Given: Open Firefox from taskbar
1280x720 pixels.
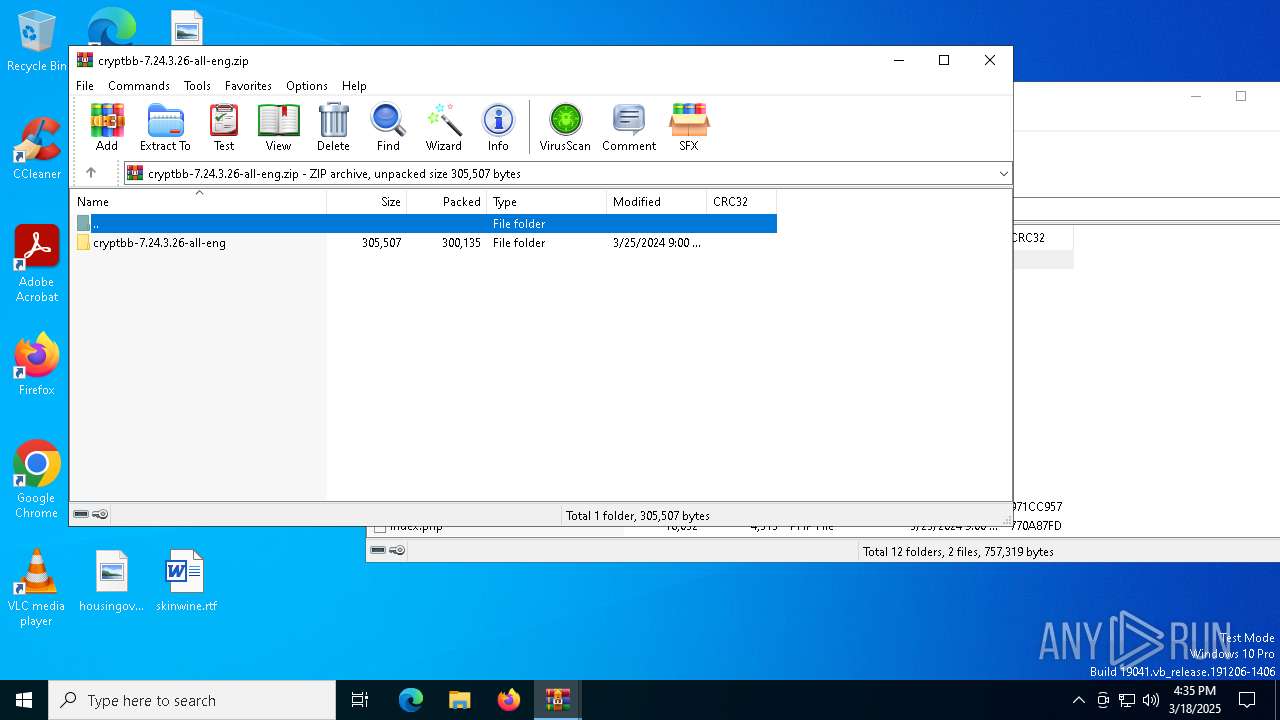Looking at the screenshot, I should (x=508, y=700).
